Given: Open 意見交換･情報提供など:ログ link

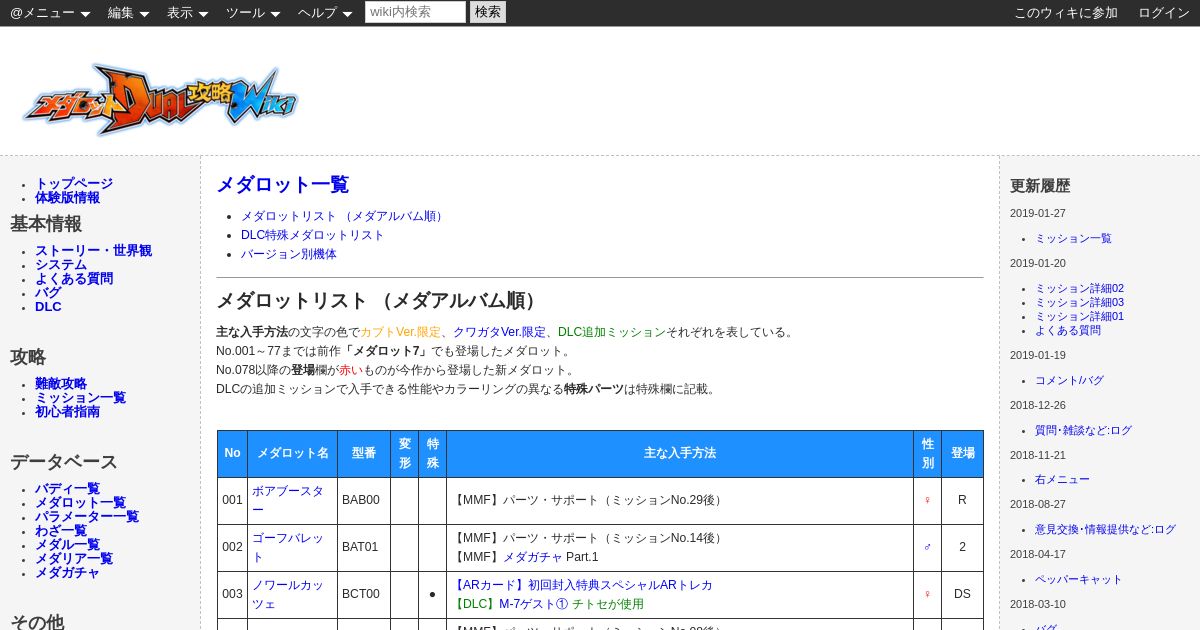Looking at the screenshot, I should pyautogui.click(x=1105, y=530).
